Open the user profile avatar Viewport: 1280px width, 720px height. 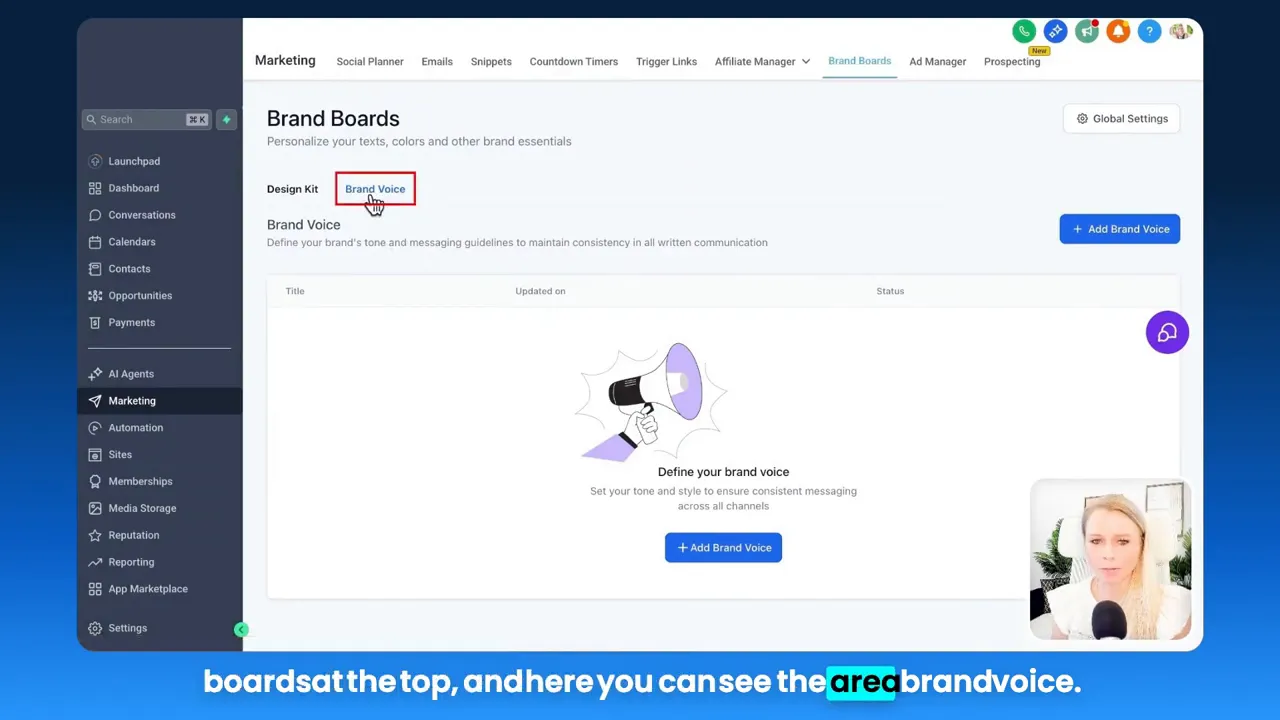pos(1181,32)
